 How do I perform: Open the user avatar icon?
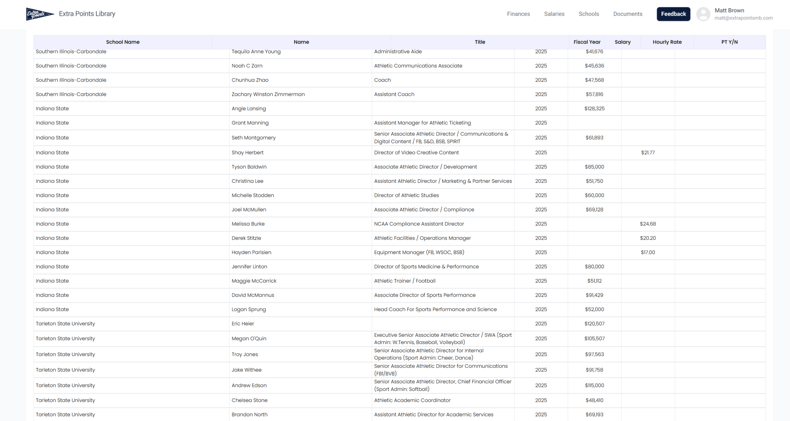703,14
